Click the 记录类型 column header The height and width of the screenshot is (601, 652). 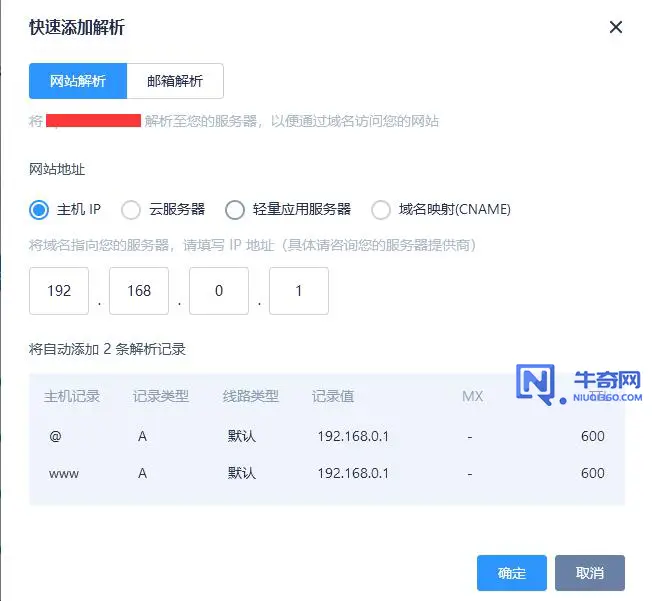pyautogui.click(x=161, y=396)
